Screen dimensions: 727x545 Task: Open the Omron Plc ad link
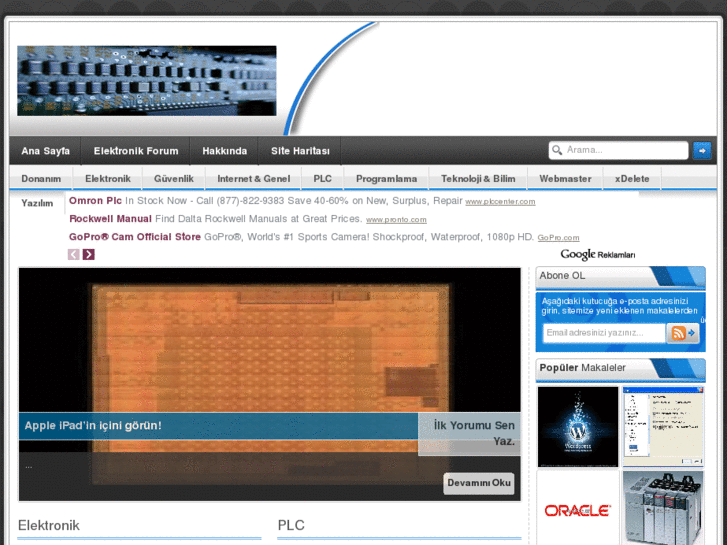(x=95, y=201)
